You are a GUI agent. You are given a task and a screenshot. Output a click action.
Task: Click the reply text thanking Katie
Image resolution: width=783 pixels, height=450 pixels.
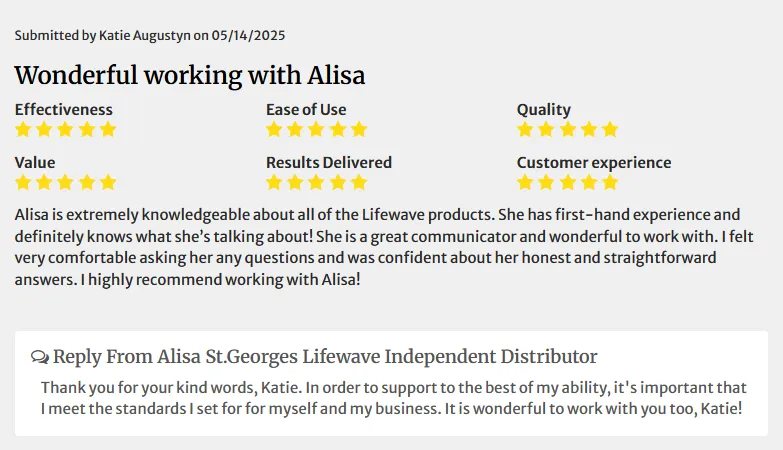(393, 398)
